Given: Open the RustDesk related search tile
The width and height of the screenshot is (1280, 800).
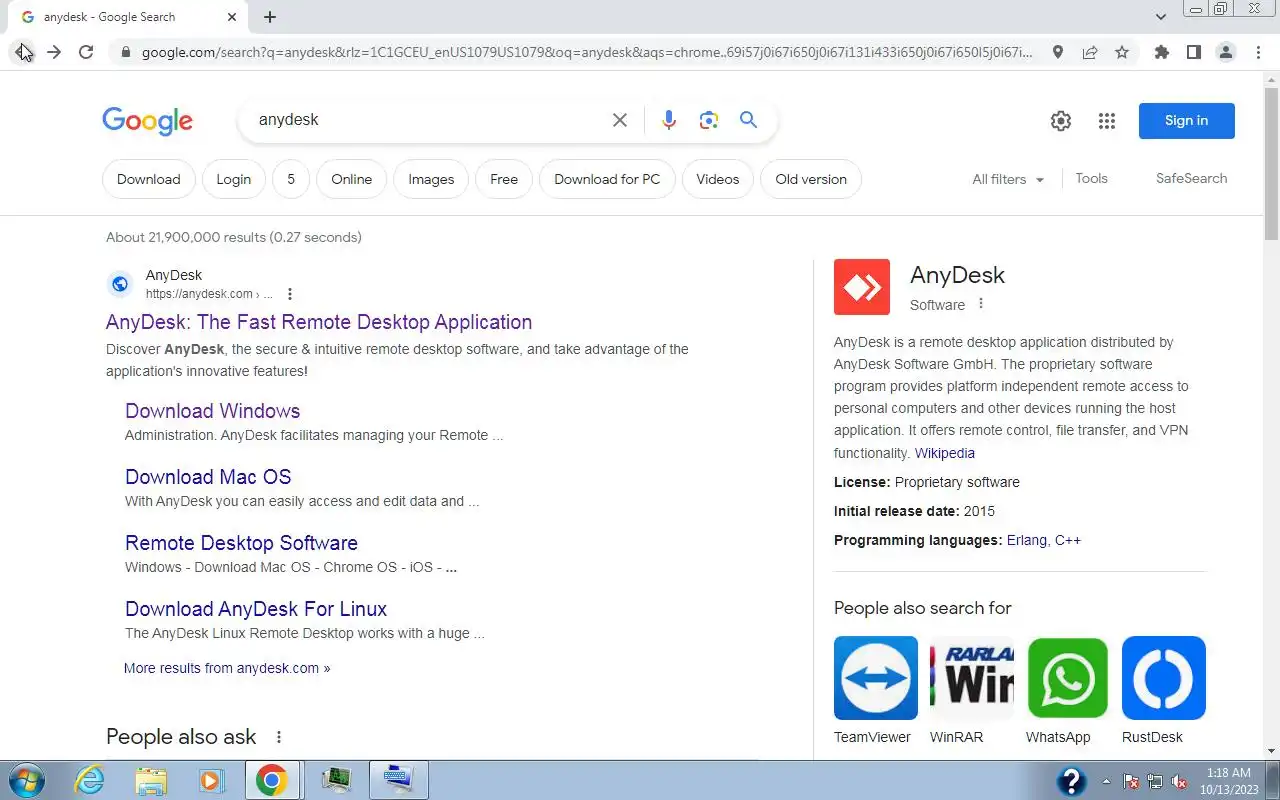Looking at the screenshot, I should click(x=1163, y=690).
